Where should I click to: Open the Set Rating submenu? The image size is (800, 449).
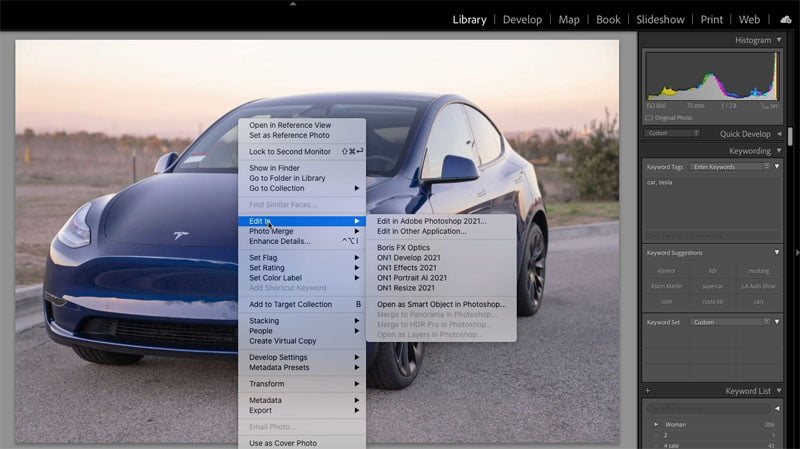click(302, 268)
